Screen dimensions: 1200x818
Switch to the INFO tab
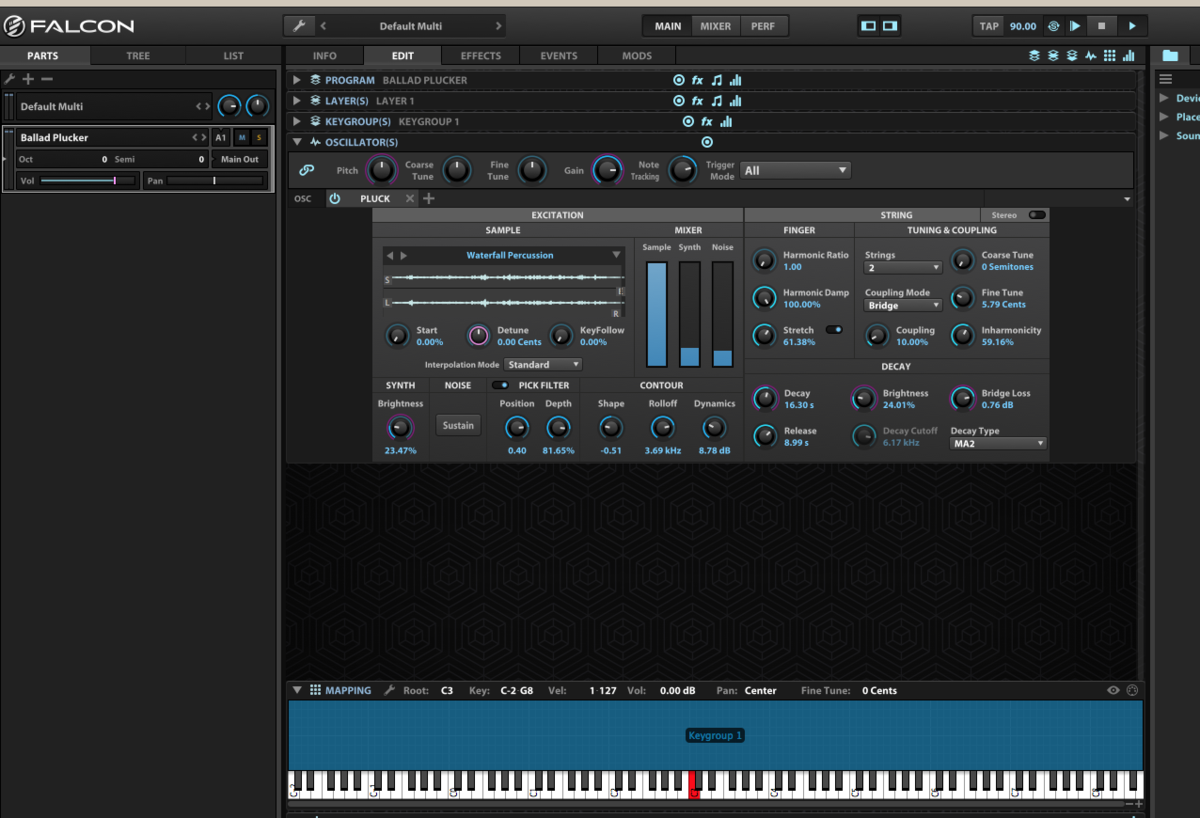click(x=325, y=56)
